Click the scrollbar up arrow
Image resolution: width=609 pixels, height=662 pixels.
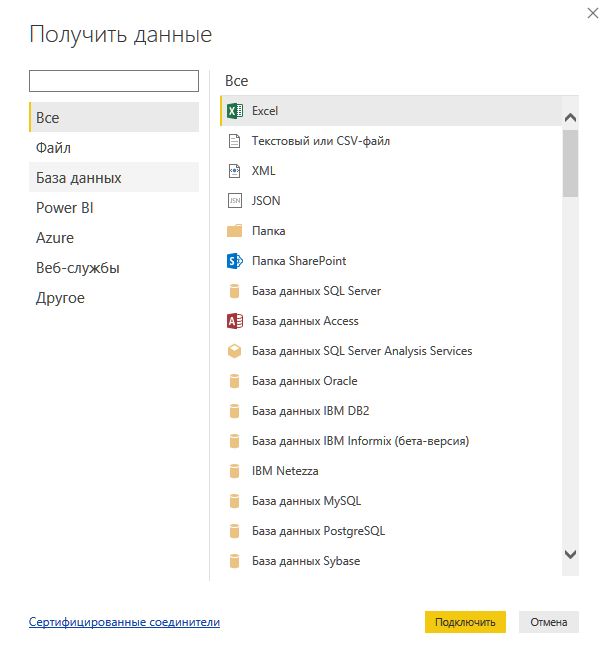point(571,118)
